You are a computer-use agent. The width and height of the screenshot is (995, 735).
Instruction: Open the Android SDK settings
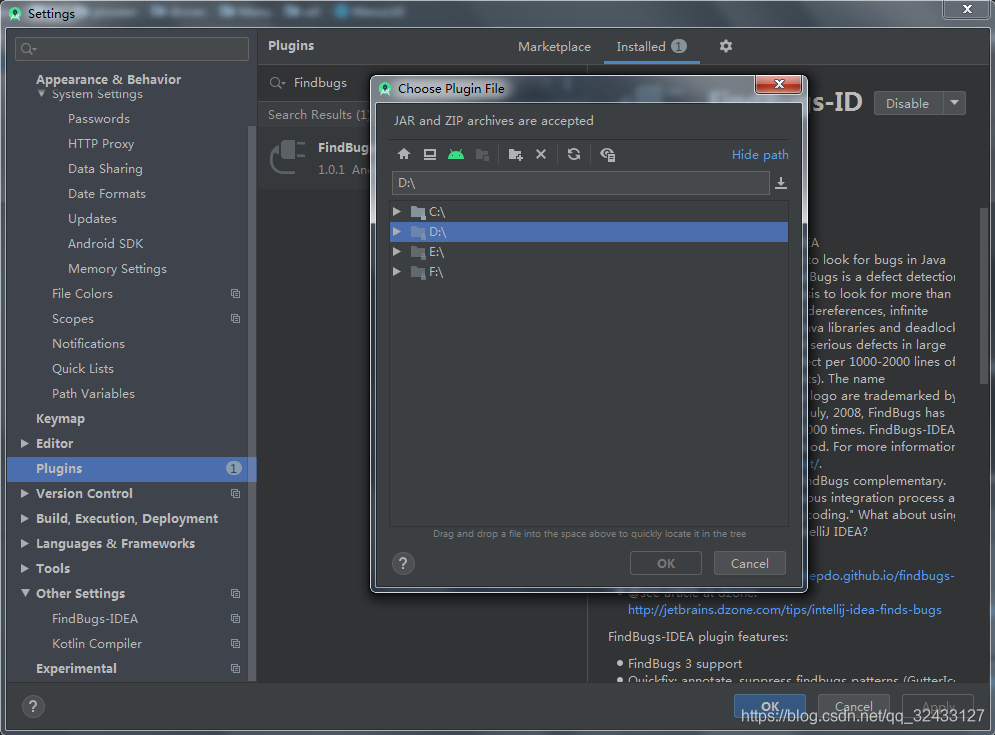pos(105,244)
